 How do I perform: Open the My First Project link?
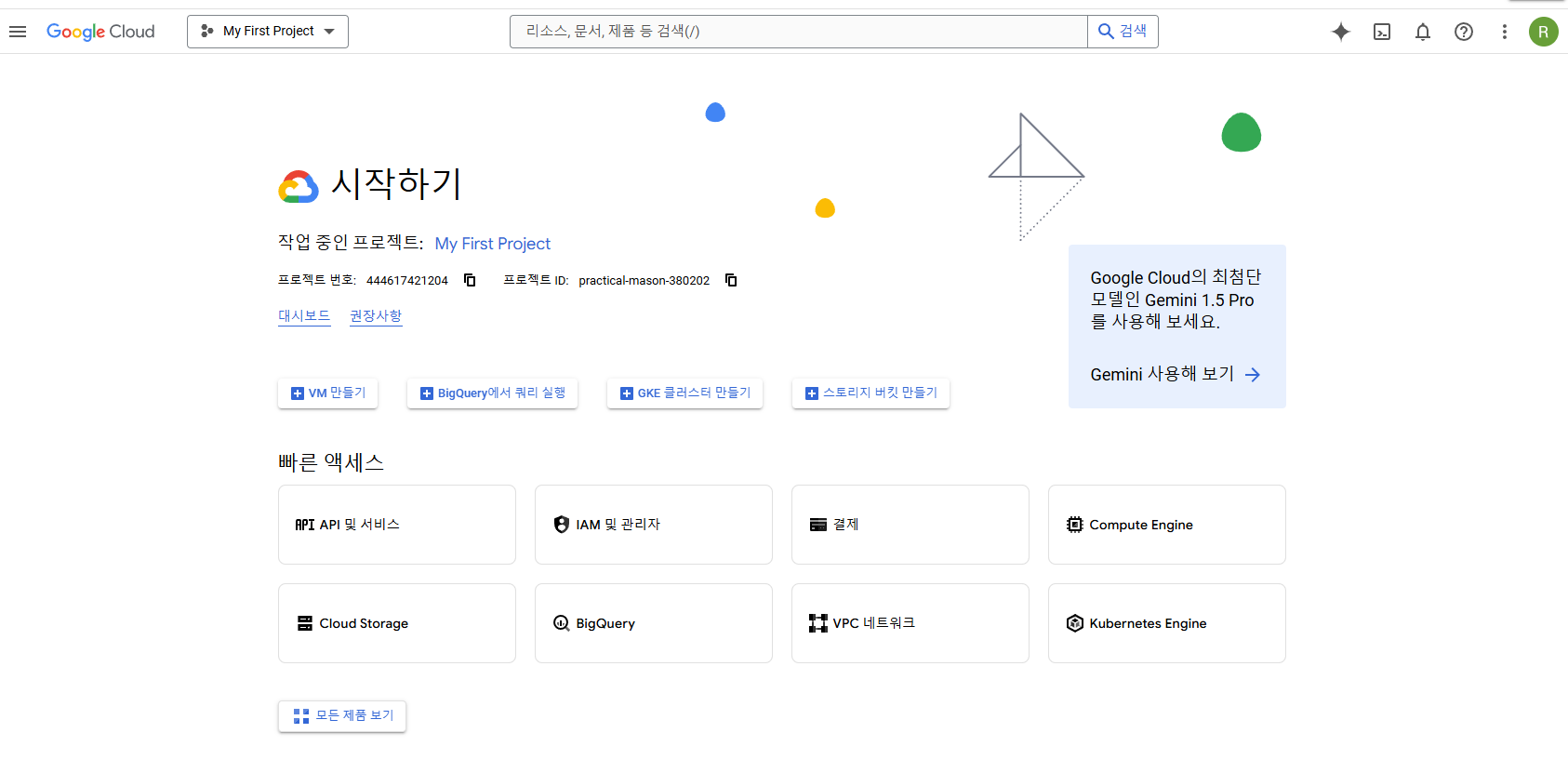click(493, 244)
